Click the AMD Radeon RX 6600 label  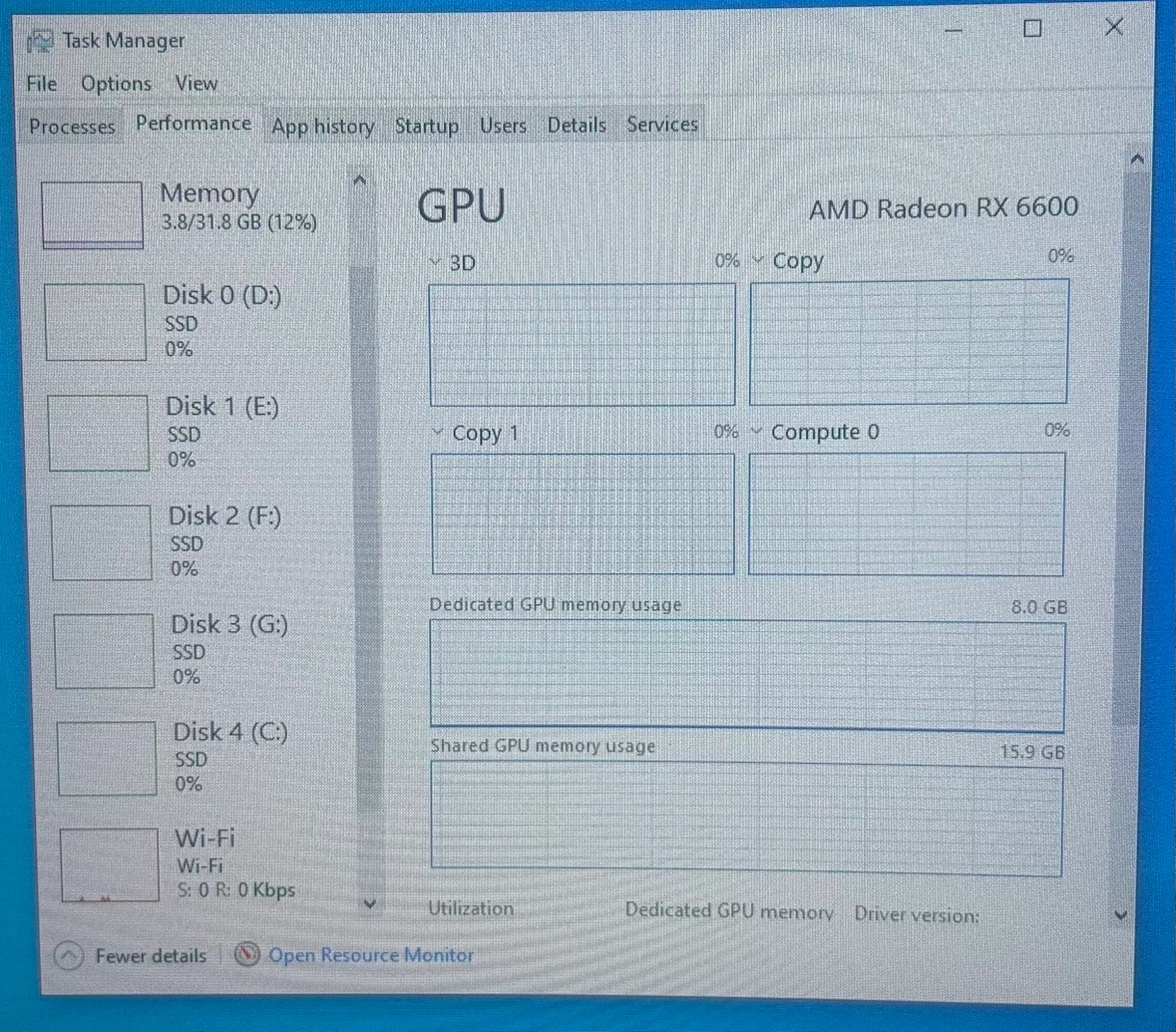[x=944, y=207]
